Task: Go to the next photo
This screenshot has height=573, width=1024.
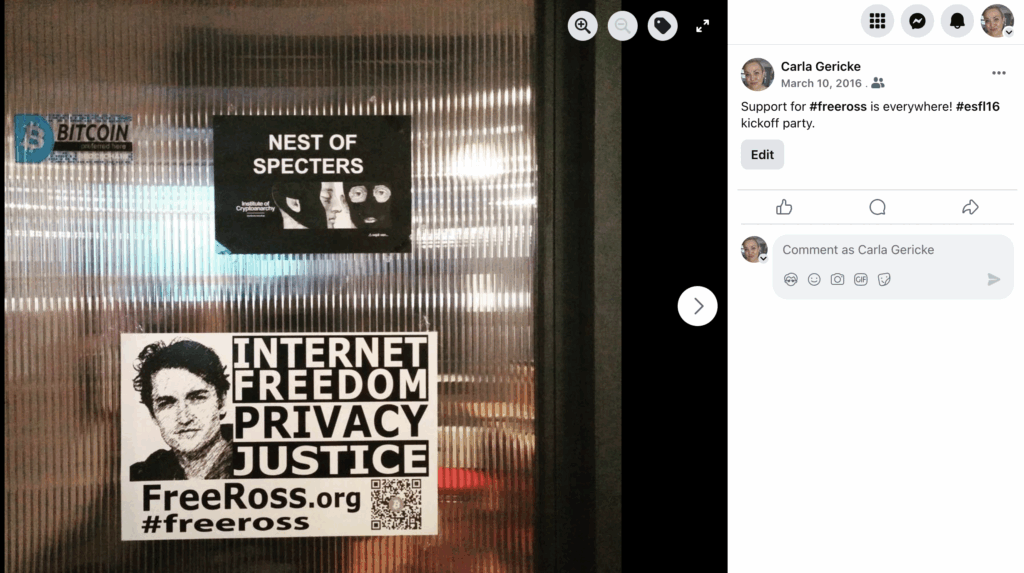Action: click(697, 306)
